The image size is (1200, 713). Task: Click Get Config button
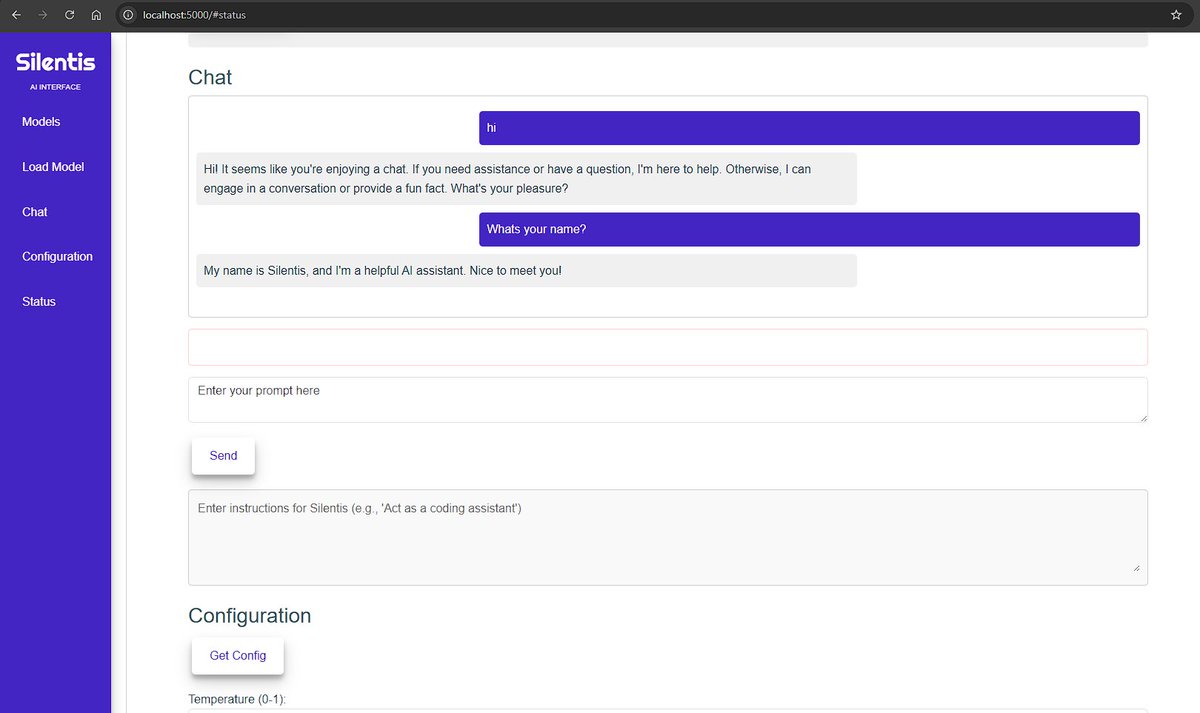coord(238,656)
